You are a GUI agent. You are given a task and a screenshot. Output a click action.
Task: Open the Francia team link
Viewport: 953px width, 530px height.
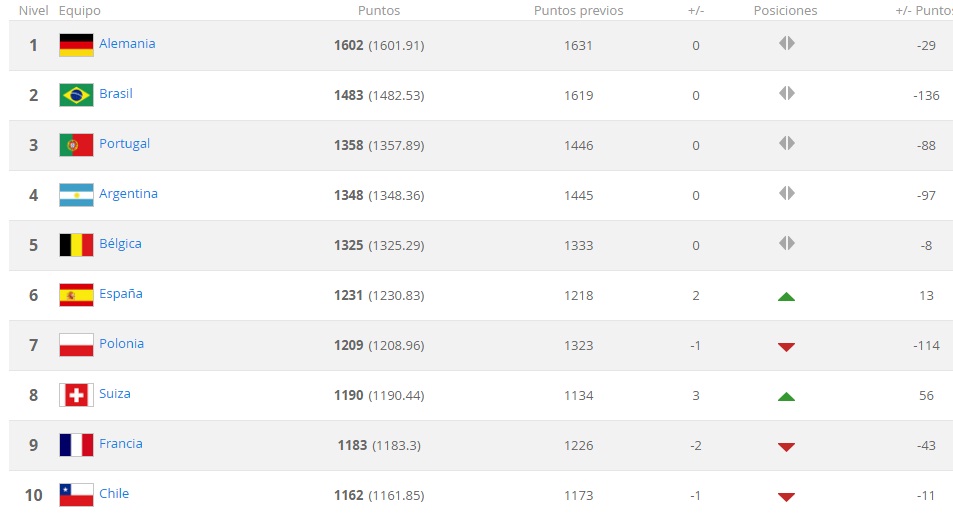(x=120, y=444)
